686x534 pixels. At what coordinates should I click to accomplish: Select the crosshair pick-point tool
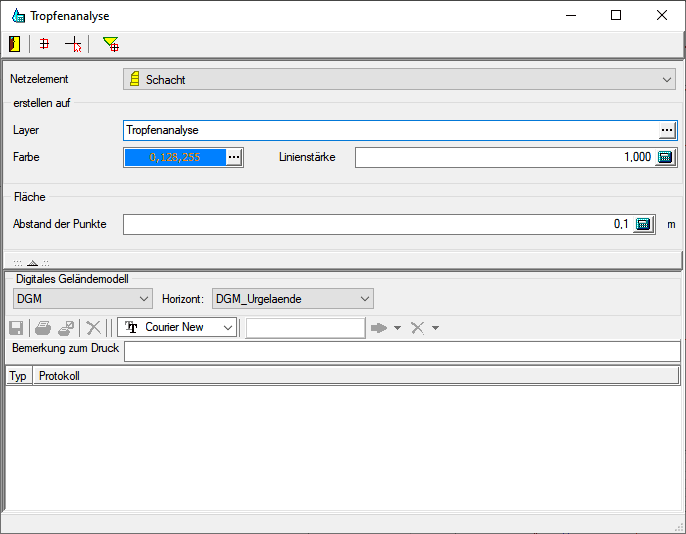[x=72, y=44]
